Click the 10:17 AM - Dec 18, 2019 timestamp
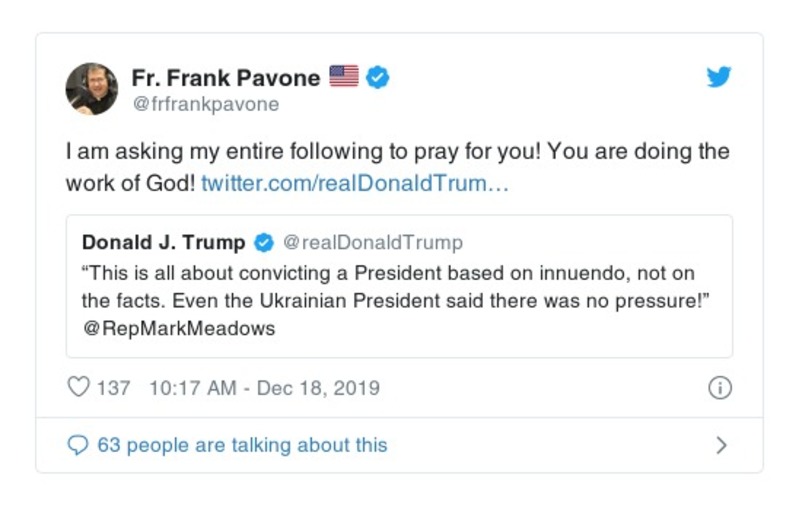 264,388
